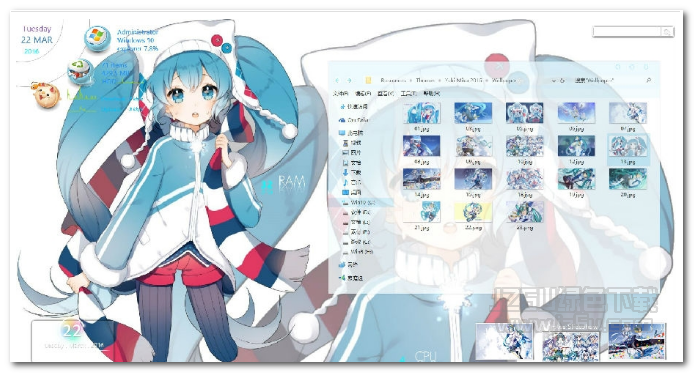
Task: Open the Music (音乐) folder in the sidebar
Action: (352, 182)
